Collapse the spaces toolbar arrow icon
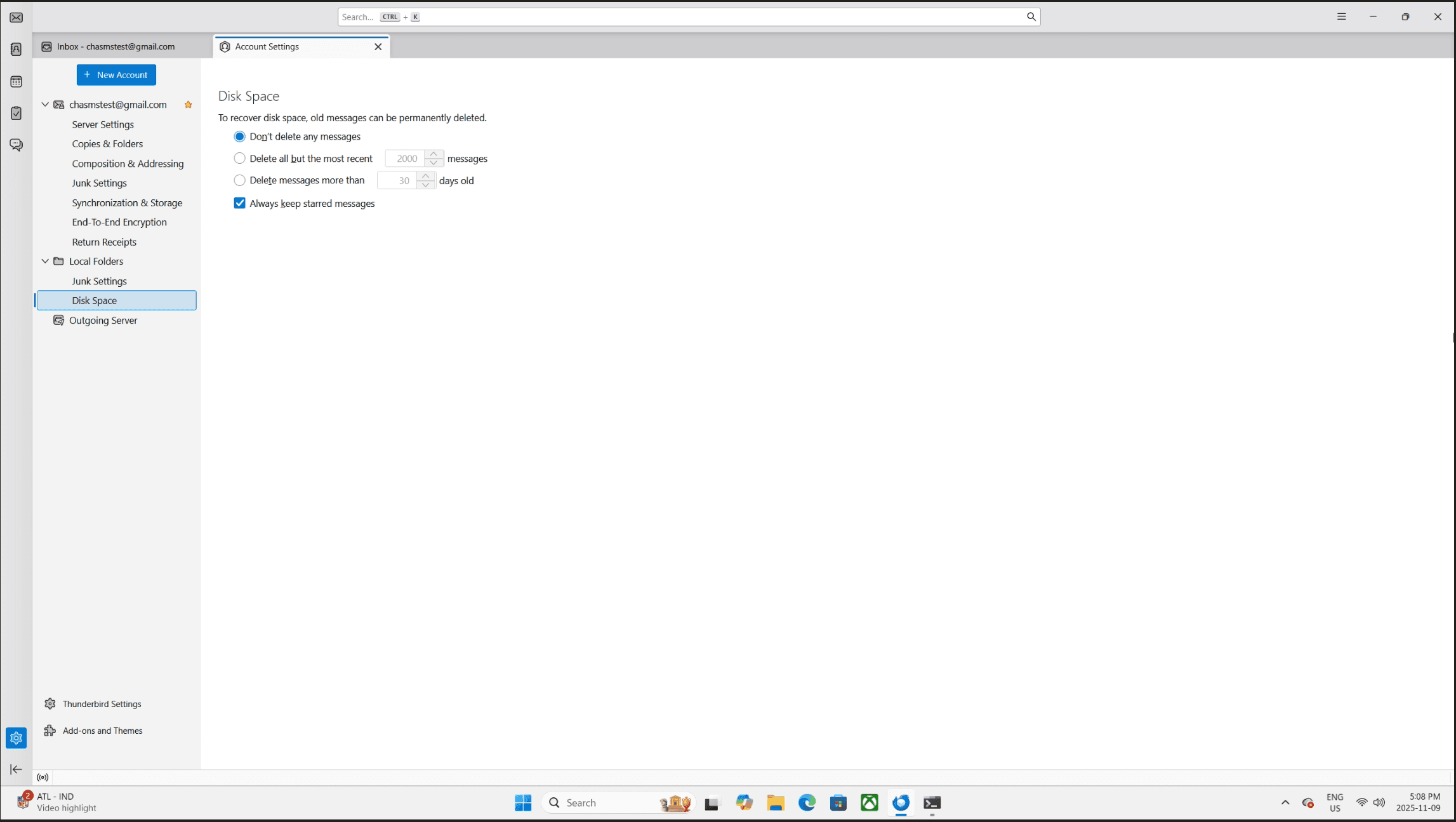This screenshot has height=822, width=1456. 17,769
